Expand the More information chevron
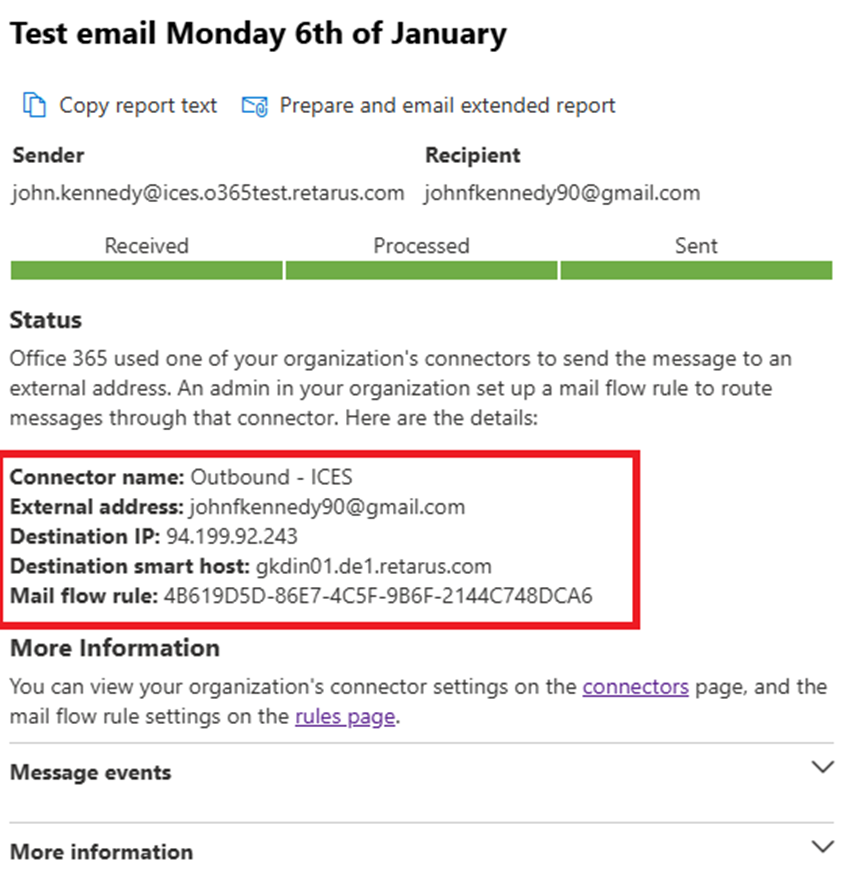 [x=822, y=847]
